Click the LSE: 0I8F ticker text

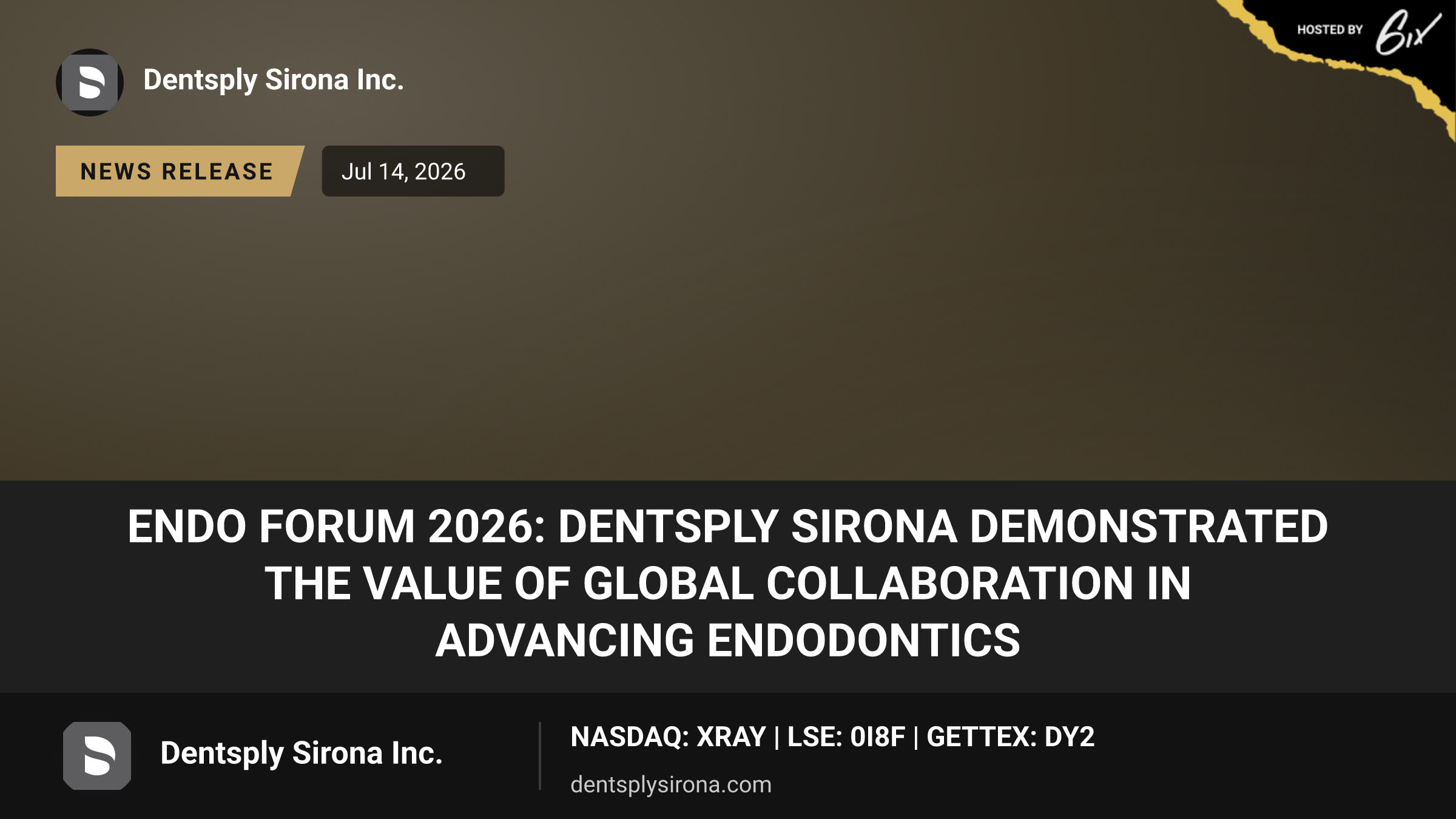coord(846,737)
